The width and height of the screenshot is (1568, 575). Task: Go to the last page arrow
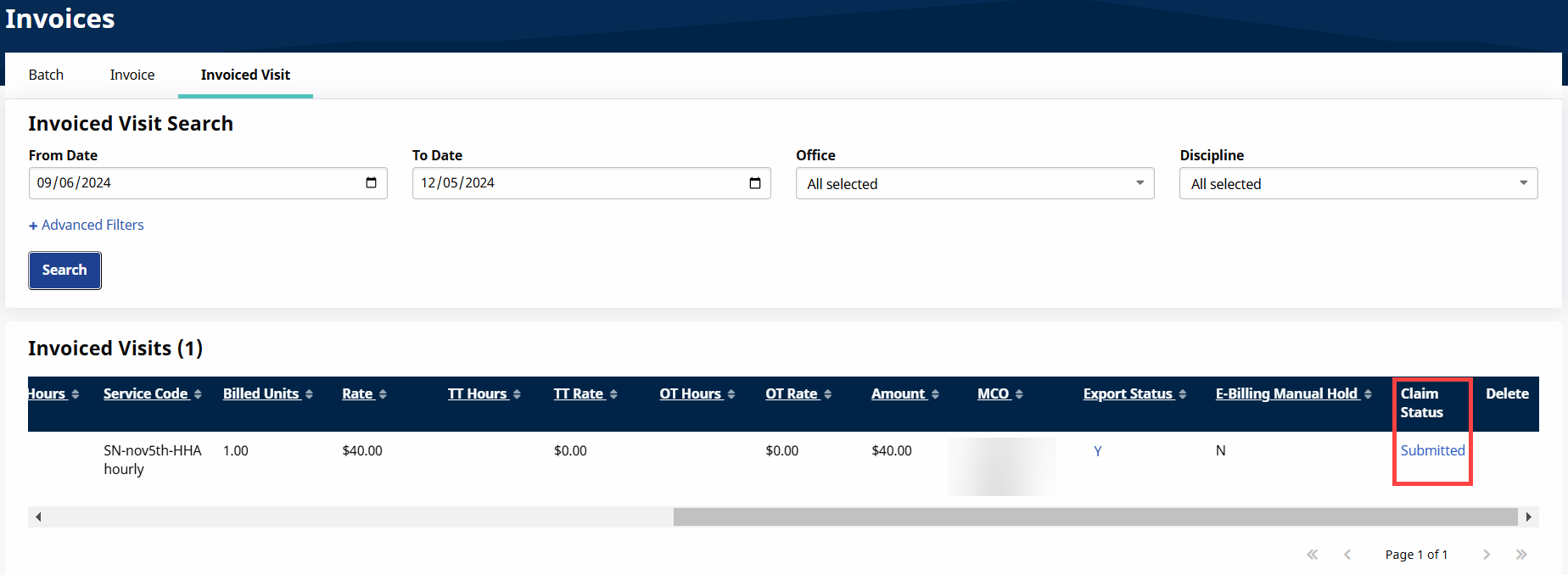1521,555
